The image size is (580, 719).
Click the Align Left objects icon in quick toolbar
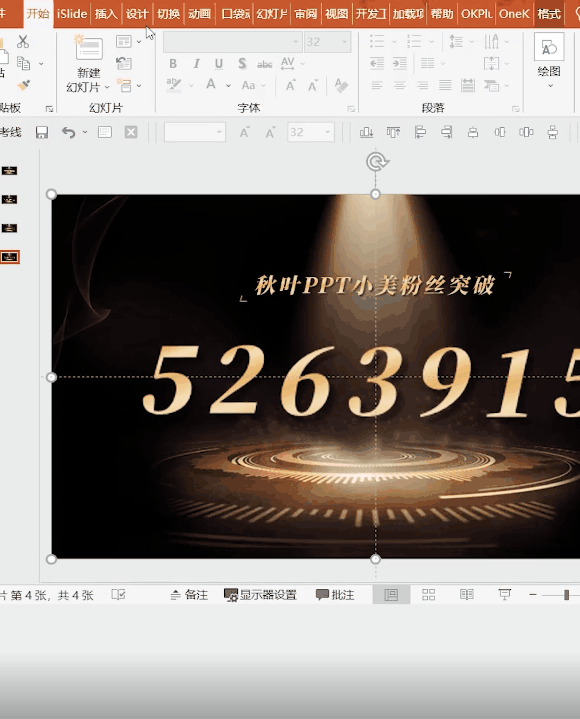420,133
